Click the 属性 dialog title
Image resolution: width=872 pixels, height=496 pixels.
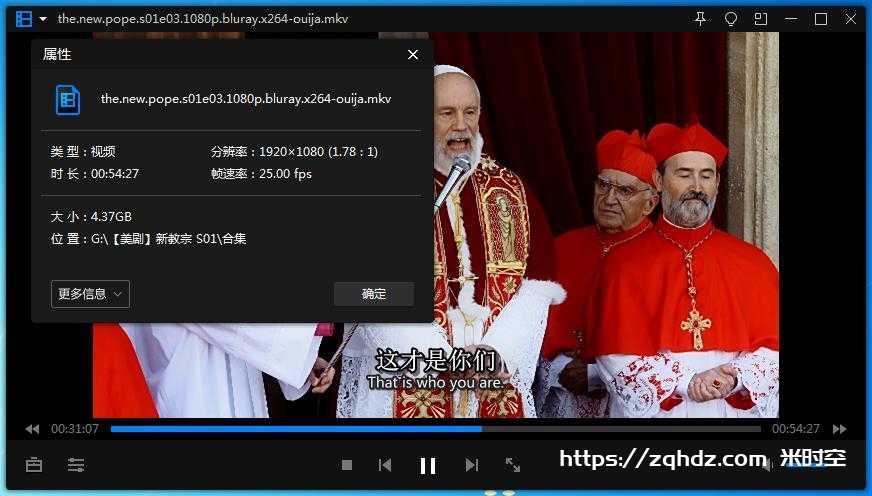pos(57,54)
